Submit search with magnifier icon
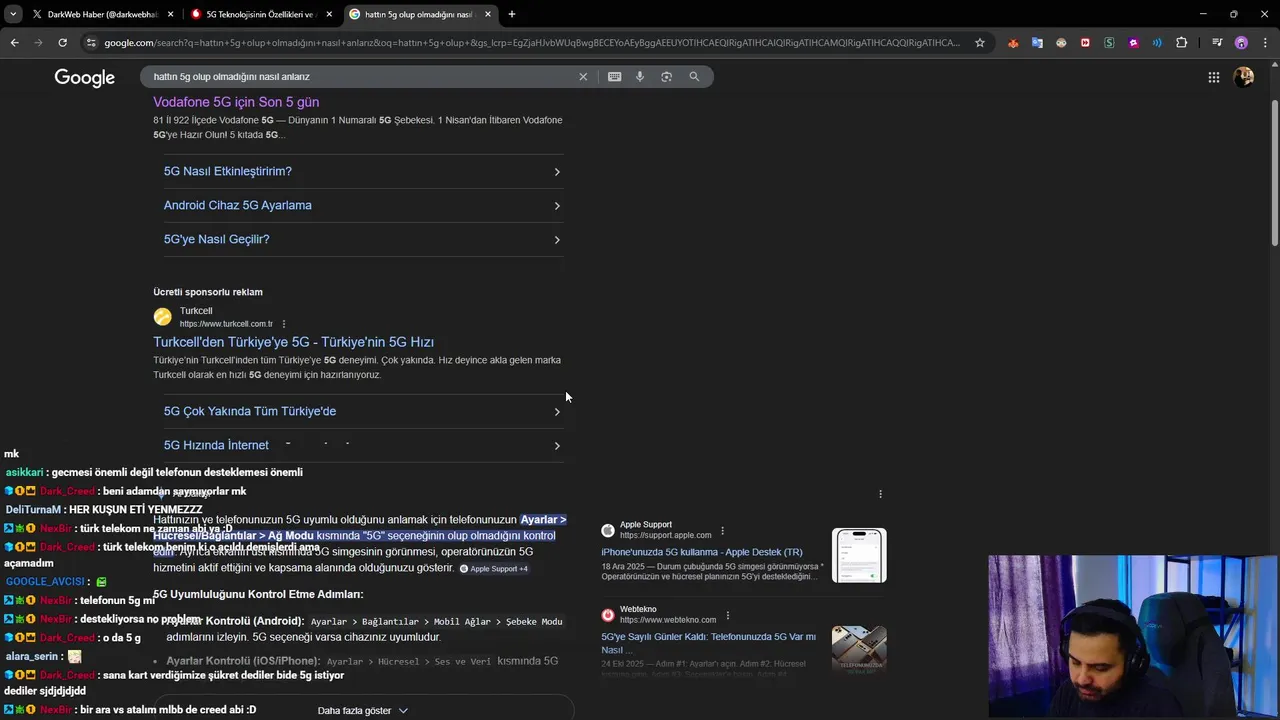Screen dimensions: 1280x720 pyautogui.click(x=694, y=76)
